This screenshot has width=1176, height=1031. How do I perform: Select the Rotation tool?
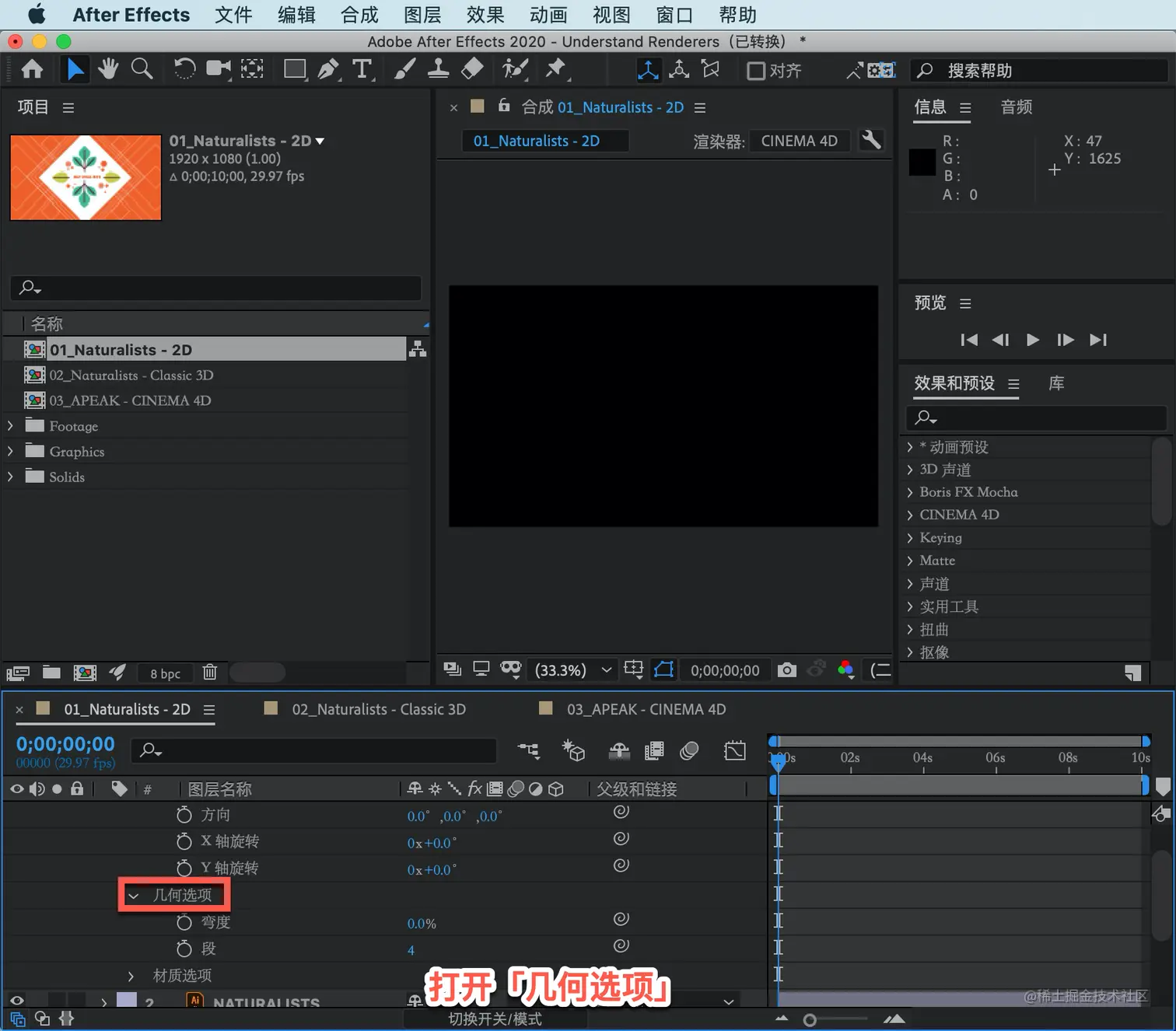click(184, 69)
